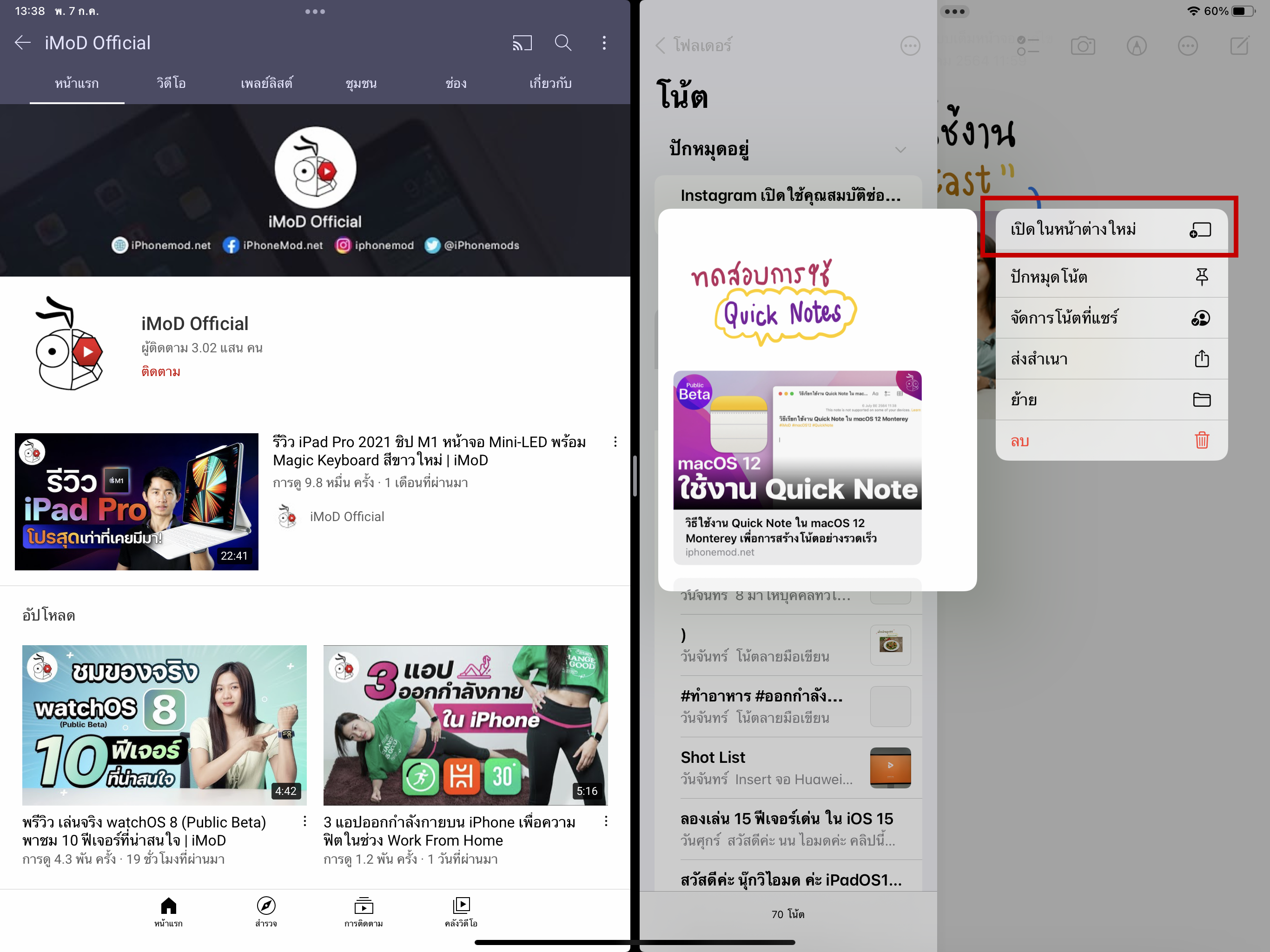Open the folders list ellipsis menu
This screenshot has height=952, width=1270.
tap(910, 46)
